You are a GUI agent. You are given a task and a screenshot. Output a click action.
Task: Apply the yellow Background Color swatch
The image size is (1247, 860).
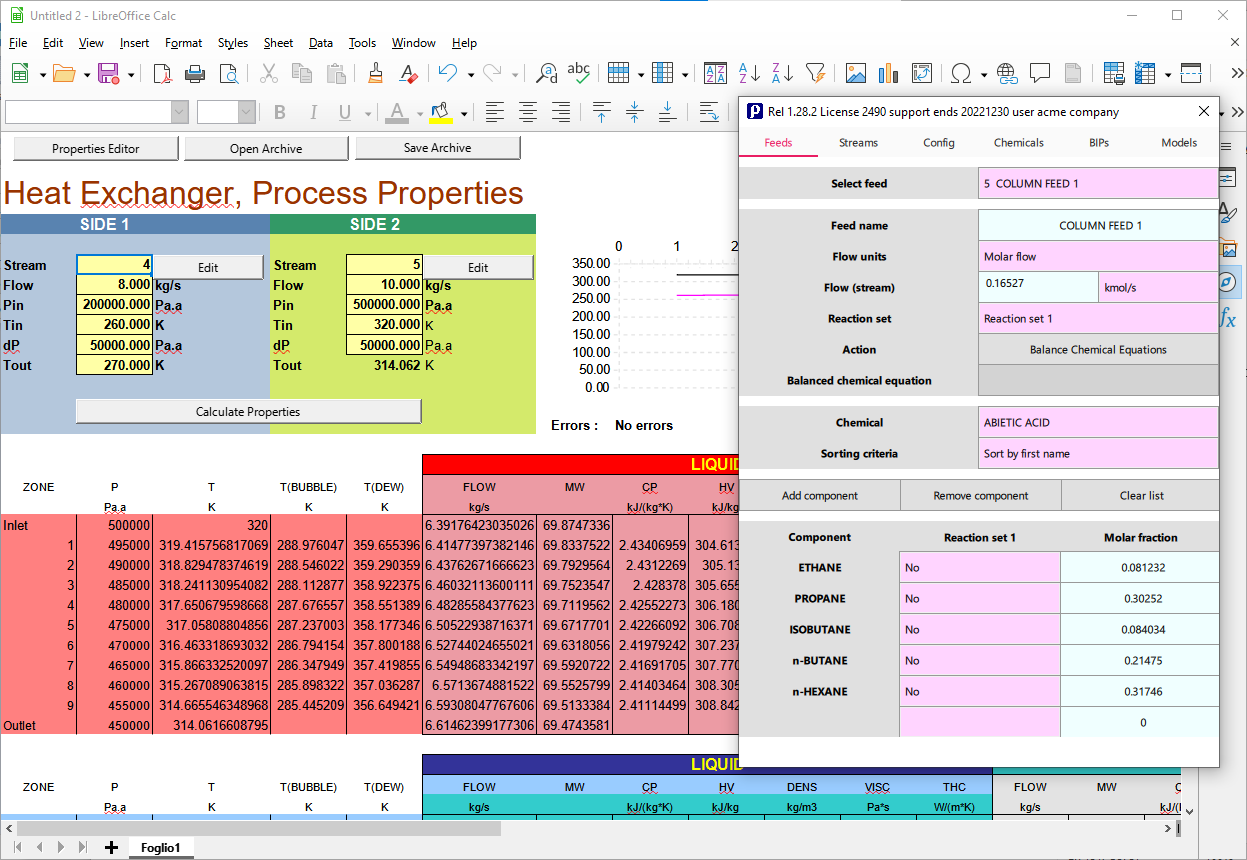point(441,112)
